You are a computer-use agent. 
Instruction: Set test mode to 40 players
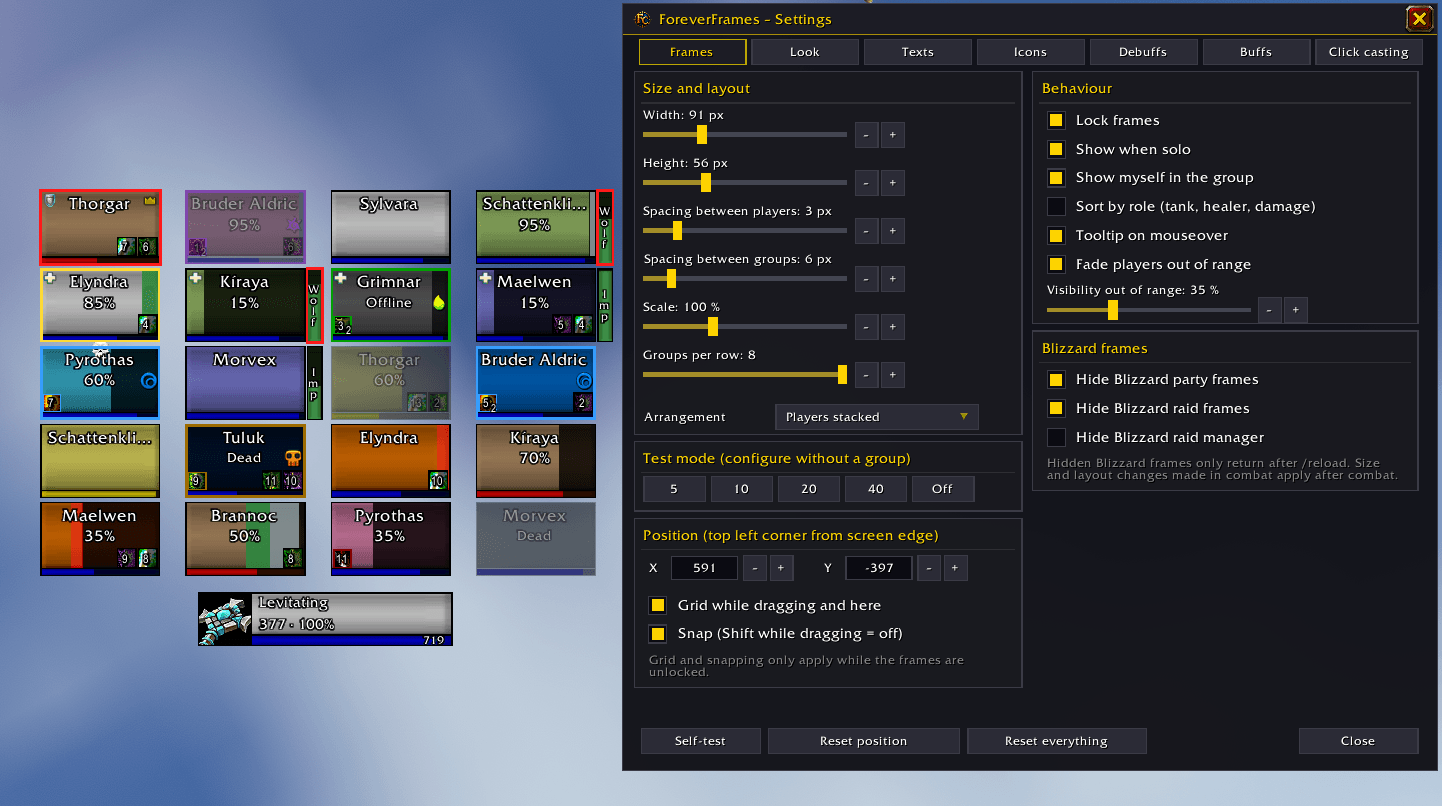[875, 489]
